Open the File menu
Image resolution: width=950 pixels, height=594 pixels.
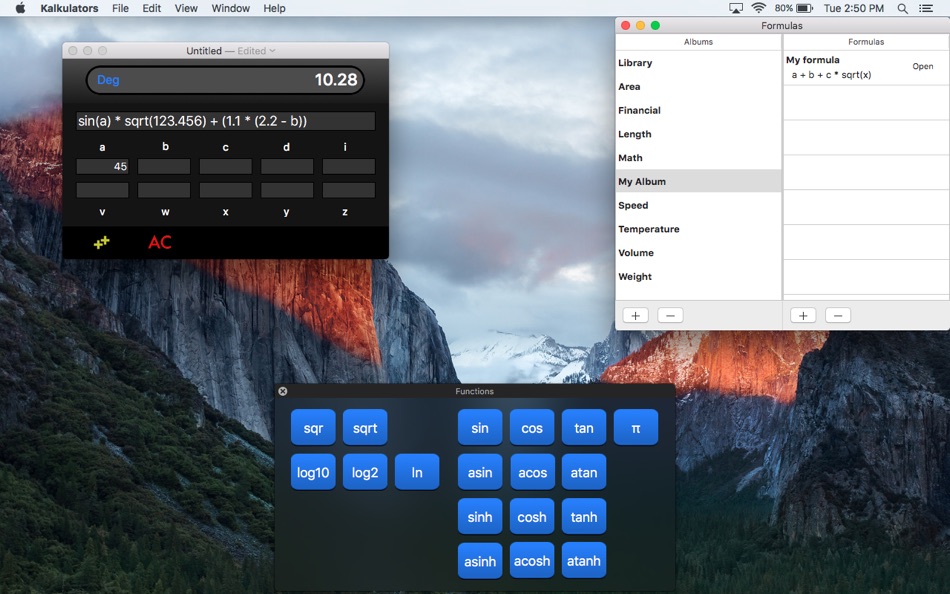pos(120,8)
